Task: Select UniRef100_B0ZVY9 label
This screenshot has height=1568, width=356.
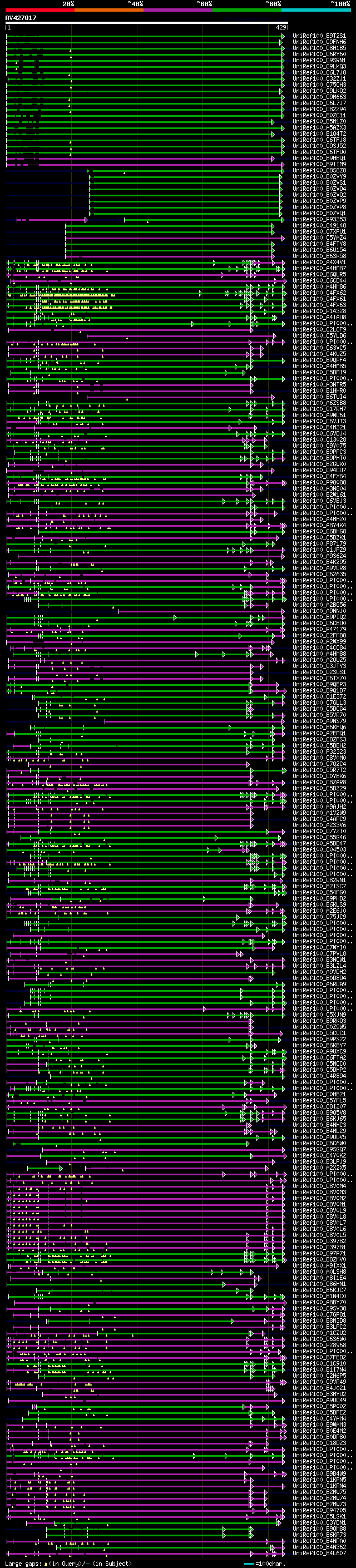Action: (x=319, y=176)
